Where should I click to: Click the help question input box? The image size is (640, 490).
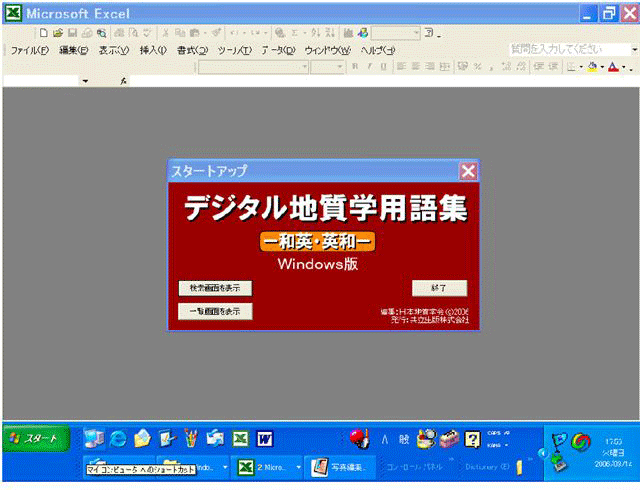pos(570,49)
